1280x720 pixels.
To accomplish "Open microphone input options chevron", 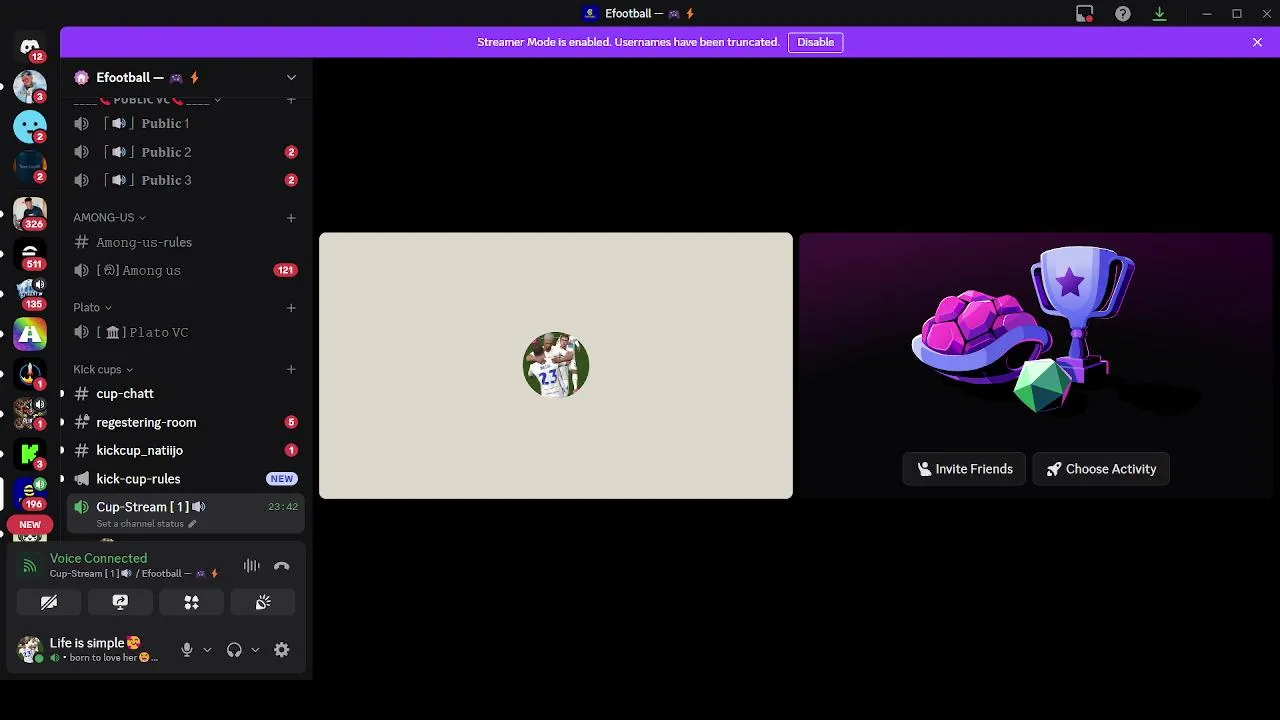I will click(x=207, y=650).
